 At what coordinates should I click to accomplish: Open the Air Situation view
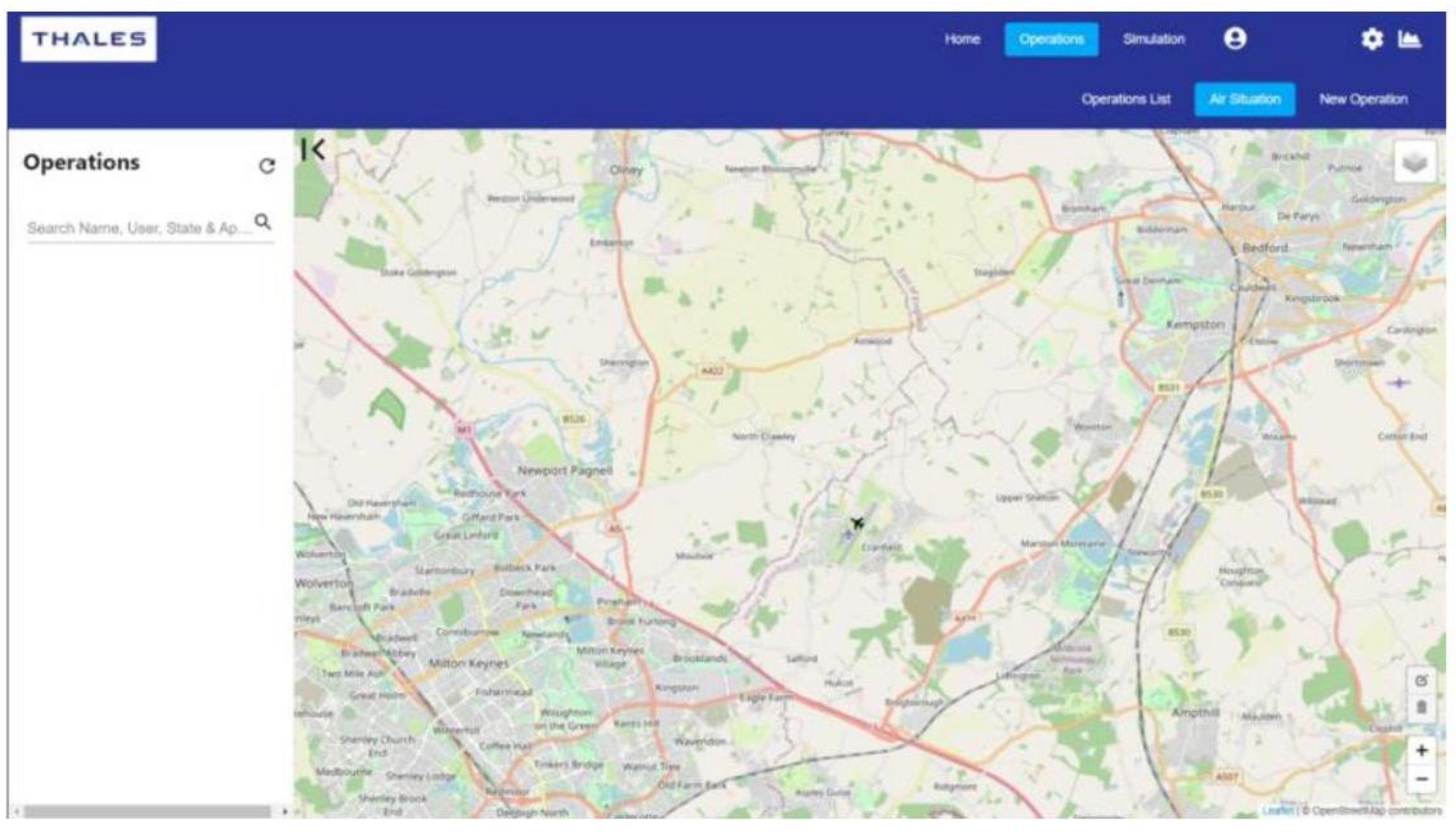[x=1244, y=99]
